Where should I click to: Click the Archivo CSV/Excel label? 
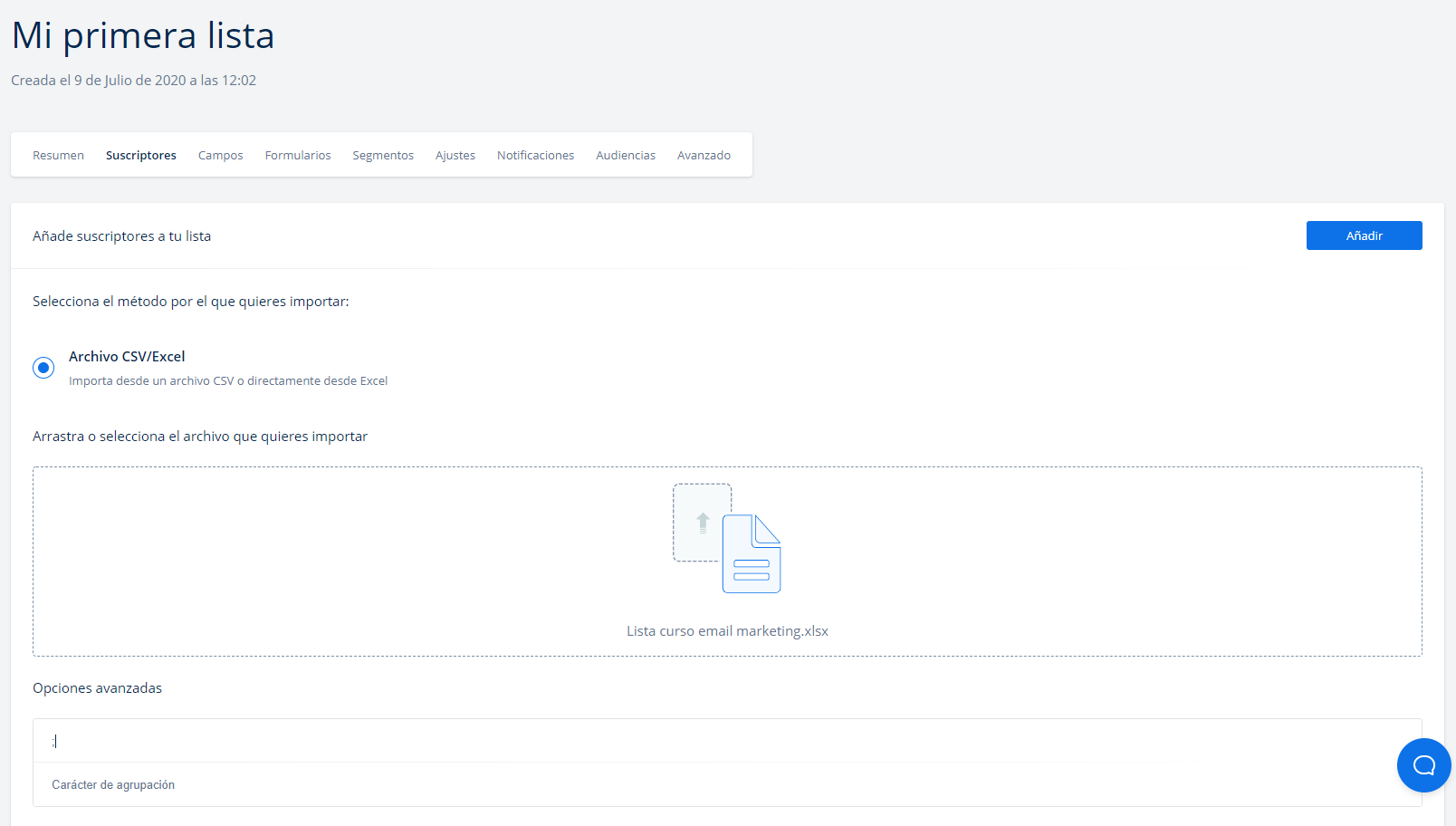click(127, 357)
